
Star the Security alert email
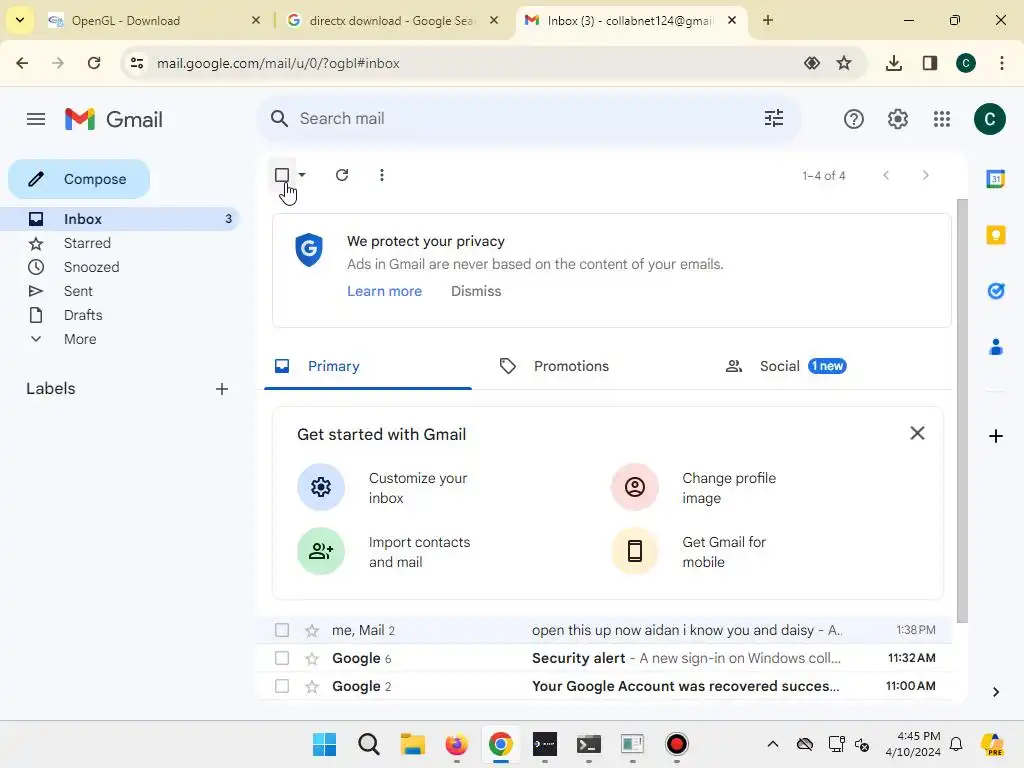[x=312, y=658]
